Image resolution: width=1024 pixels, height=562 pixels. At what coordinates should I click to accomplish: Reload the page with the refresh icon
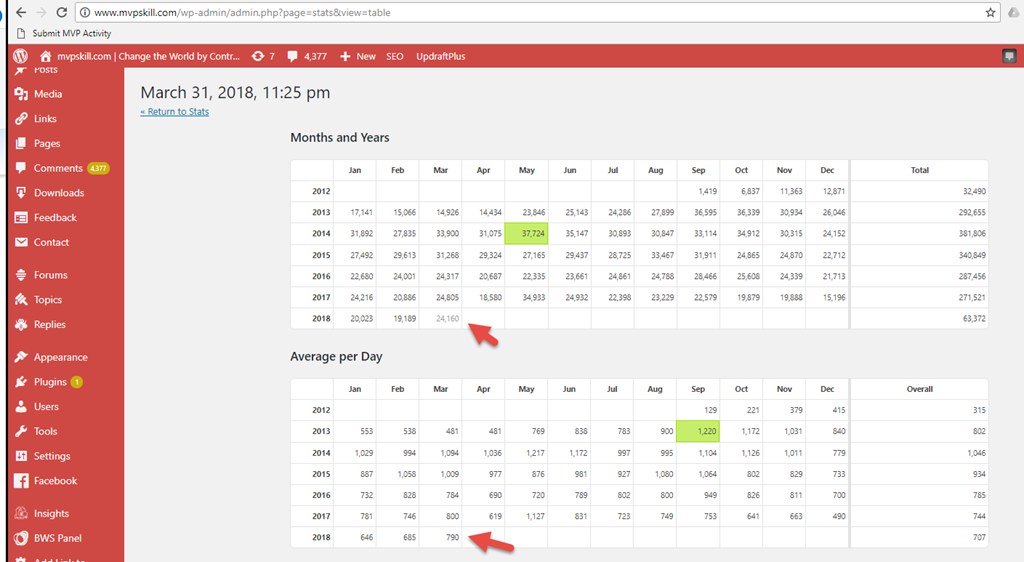point(61,12)
